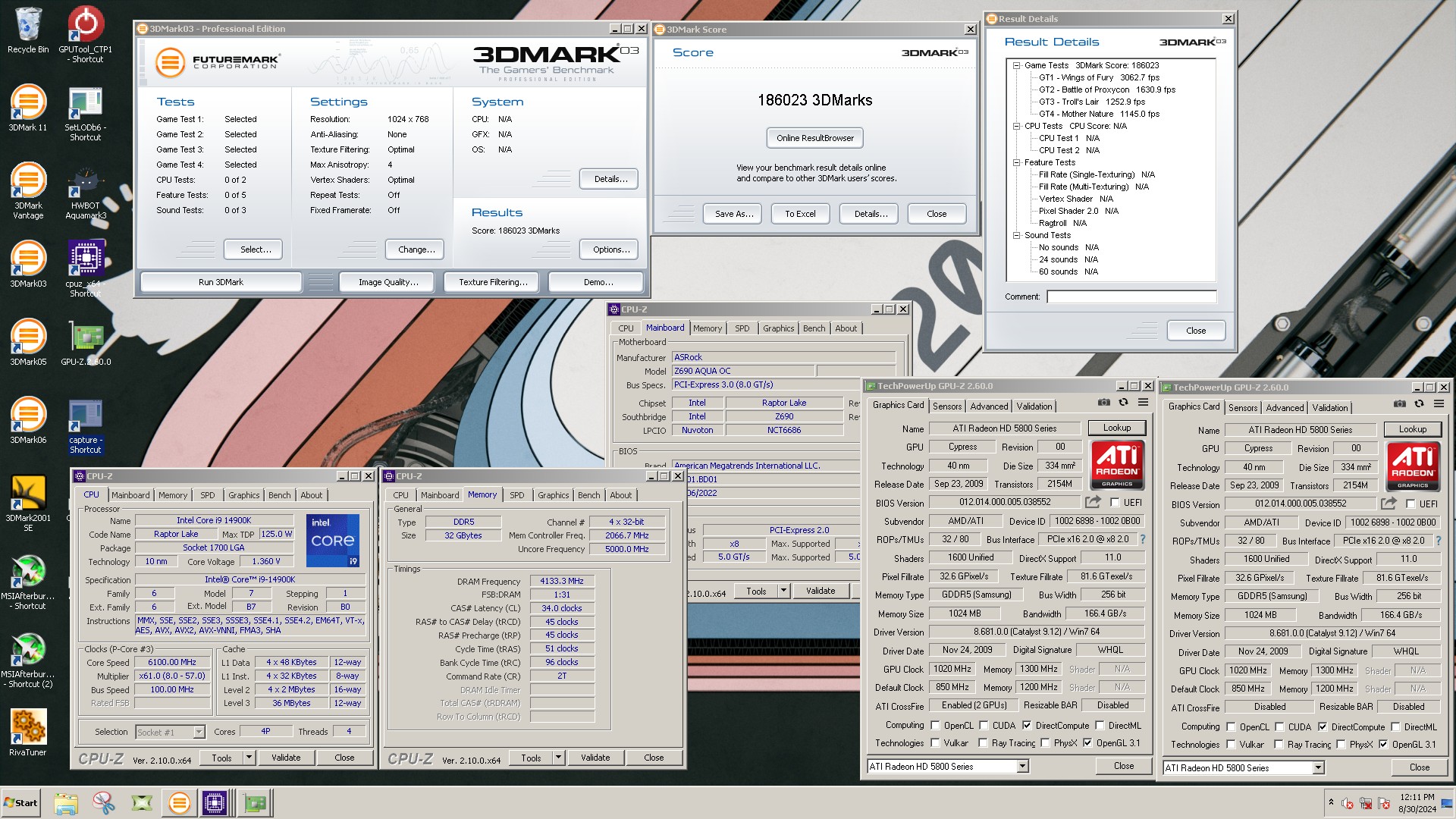Open the 3DMark Vantage desktop icon
The height and width of the screenshot is (819, 1456).
point(28,191)
